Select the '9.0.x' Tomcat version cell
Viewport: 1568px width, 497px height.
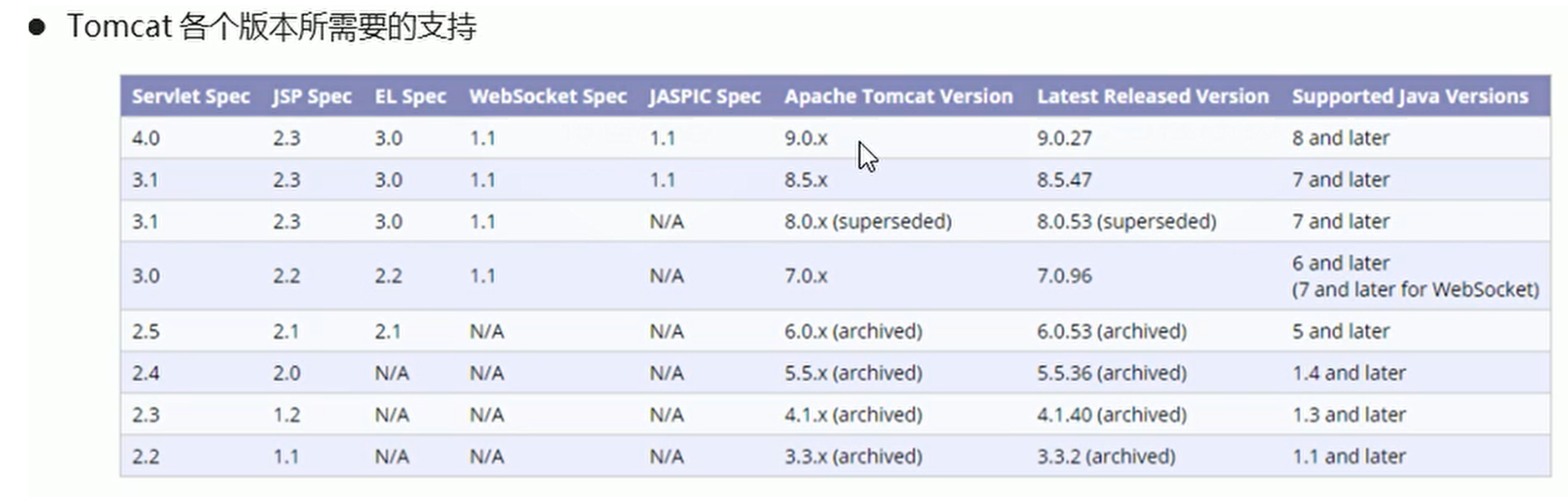coord(806,138)
